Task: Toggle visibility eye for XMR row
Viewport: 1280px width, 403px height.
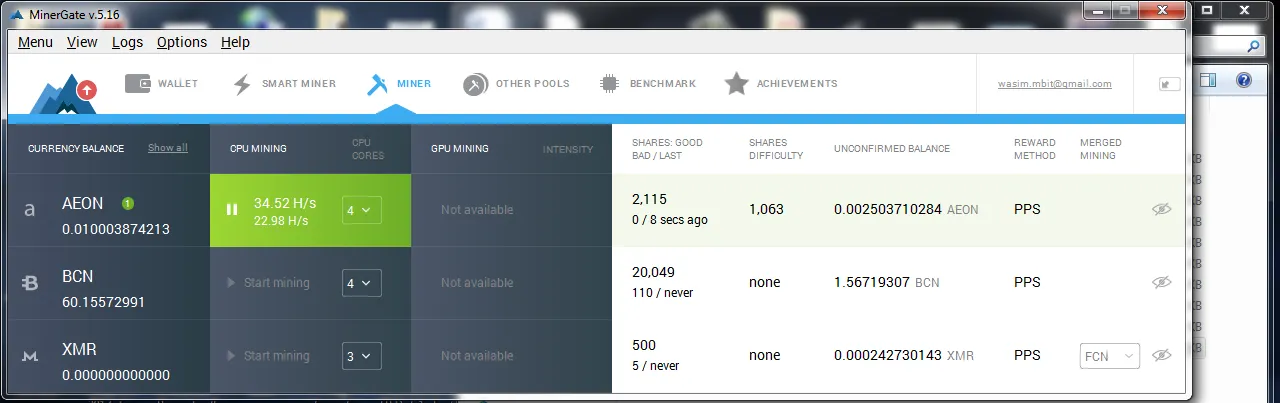Action: [x=1161, y=355]
